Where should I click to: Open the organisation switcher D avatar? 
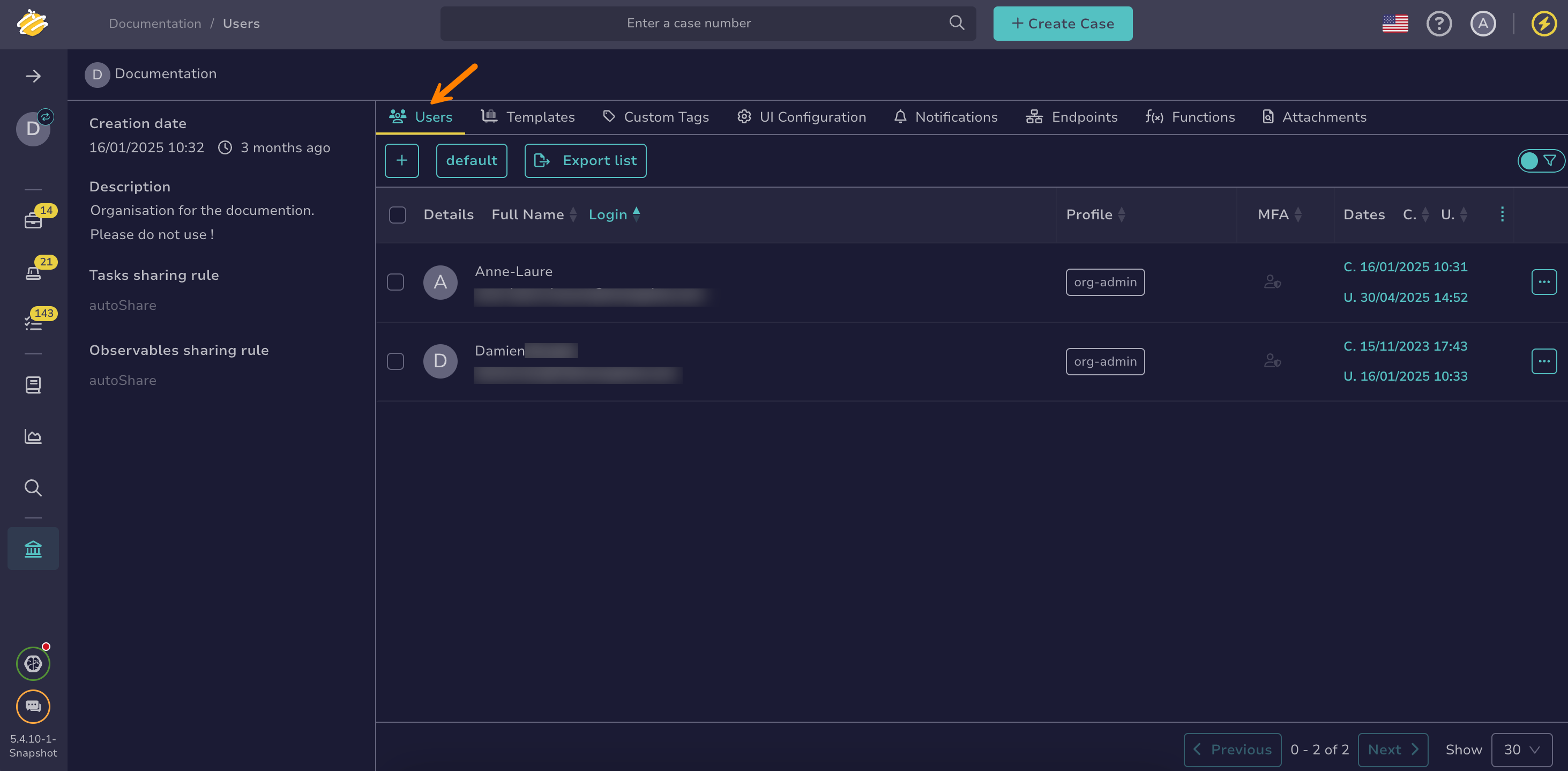pyautogui.click(x=33, y=129)
